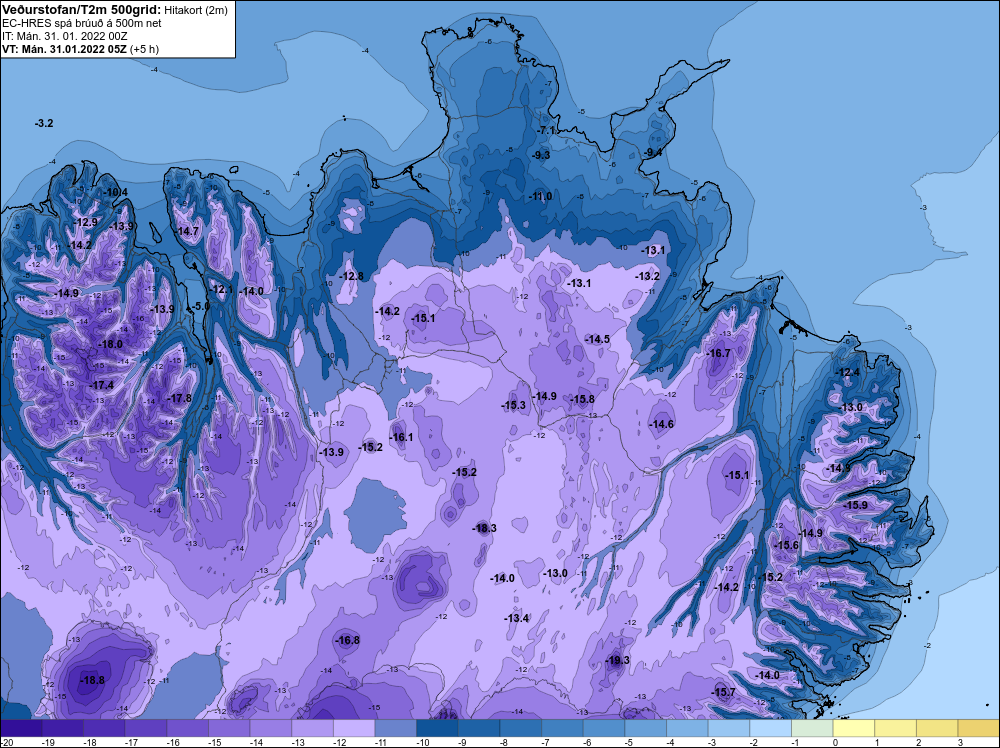
Task: Click the -11.0 temperature value
Action: click(540, 196)
